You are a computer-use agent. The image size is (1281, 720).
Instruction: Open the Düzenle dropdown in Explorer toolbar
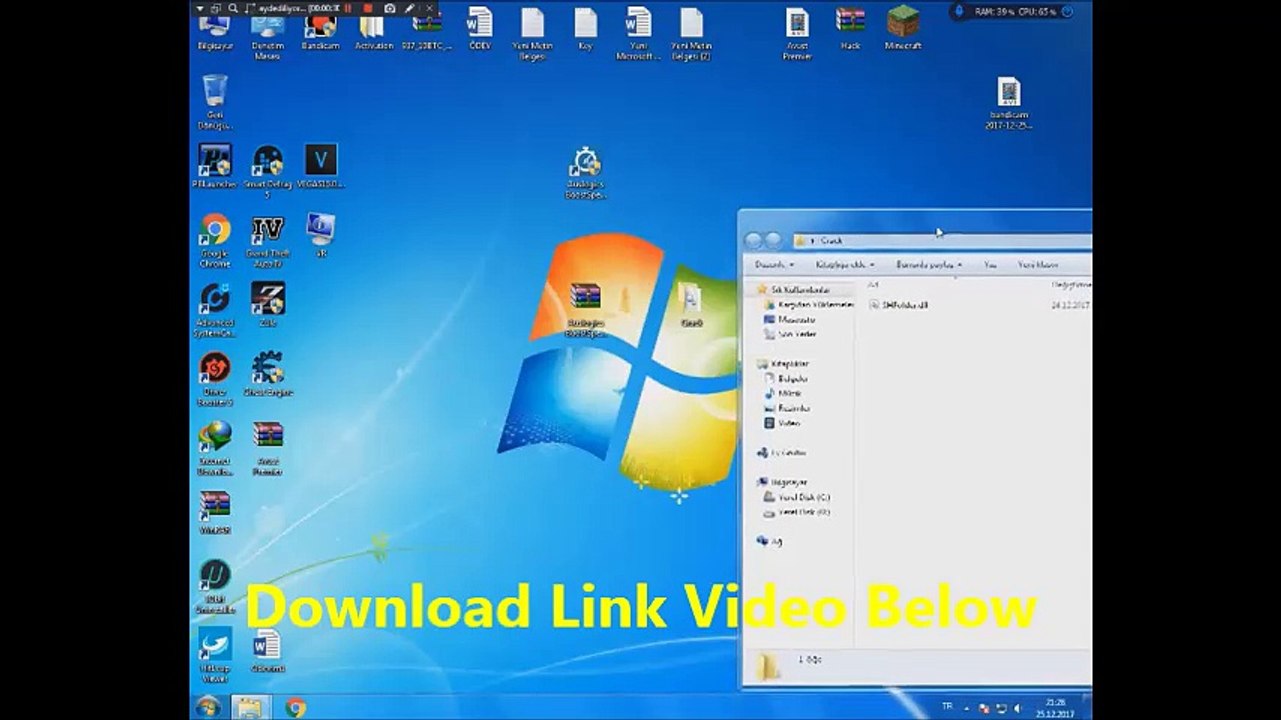click(775, 265)
